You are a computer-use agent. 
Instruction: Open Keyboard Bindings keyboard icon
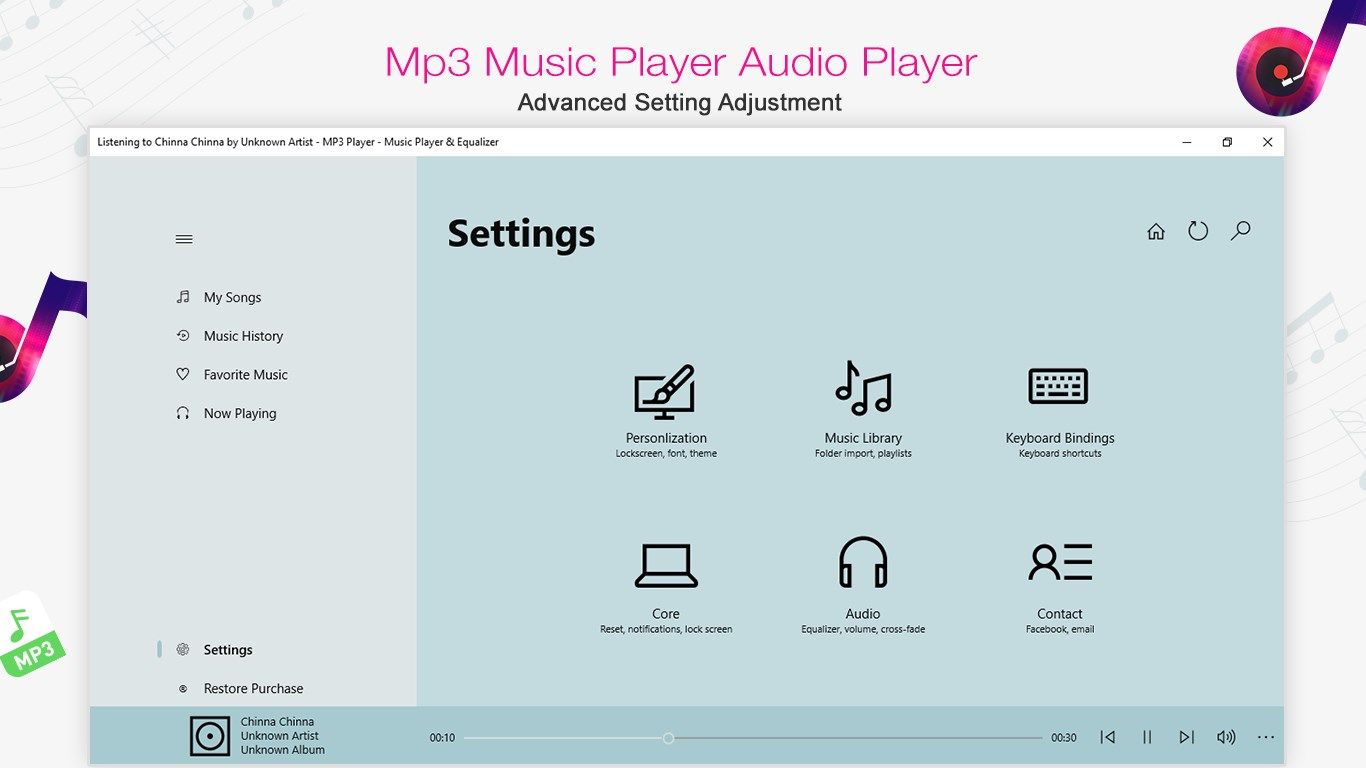(1059, 386)
